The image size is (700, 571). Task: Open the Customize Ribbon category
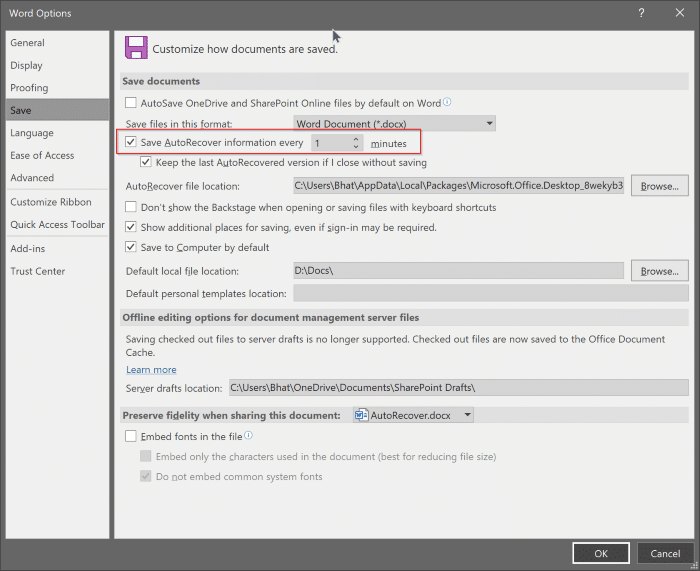[57, 202]
